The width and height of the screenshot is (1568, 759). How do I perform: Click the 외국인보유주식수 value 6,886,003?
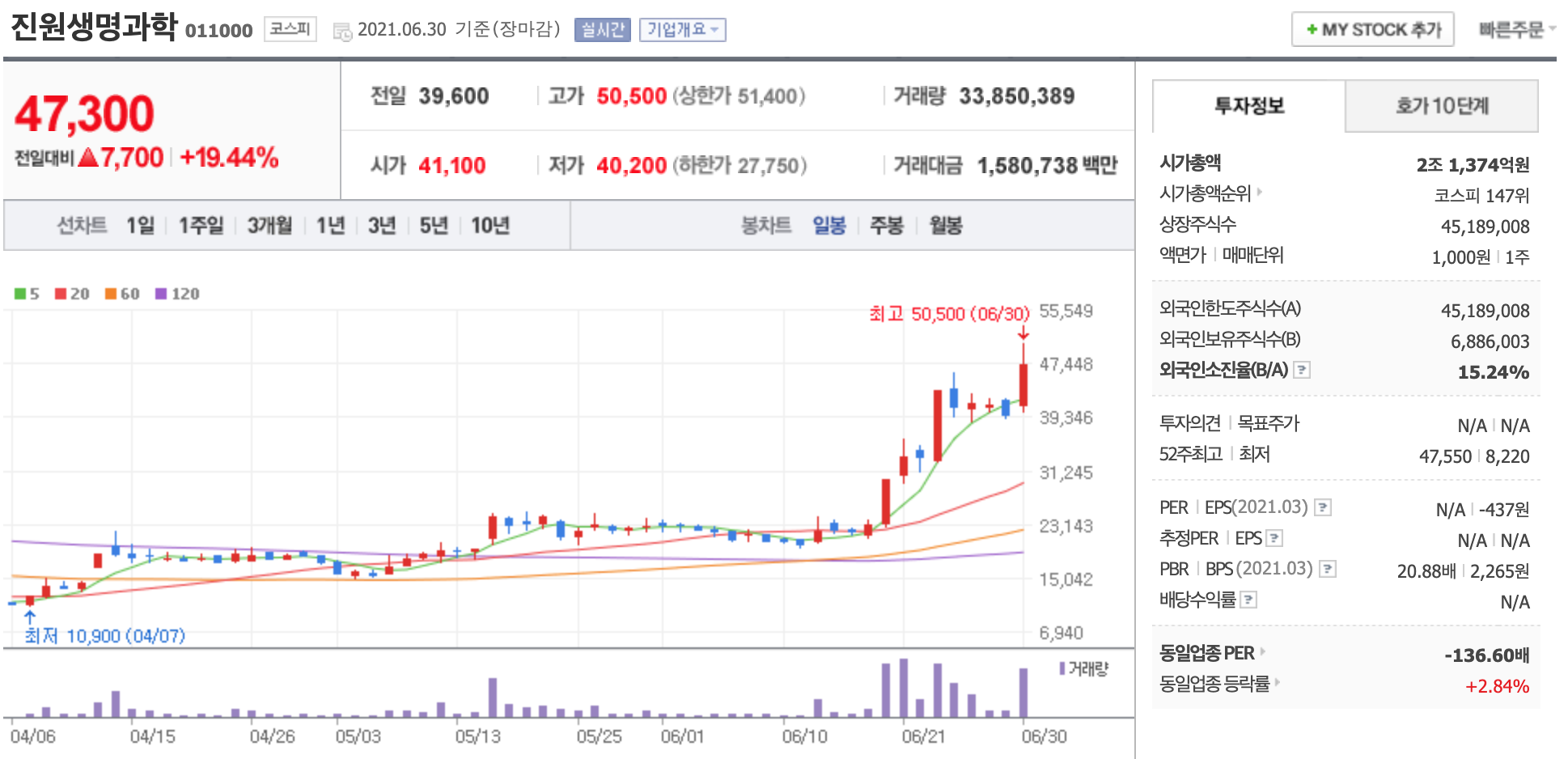click(1490, 341)
